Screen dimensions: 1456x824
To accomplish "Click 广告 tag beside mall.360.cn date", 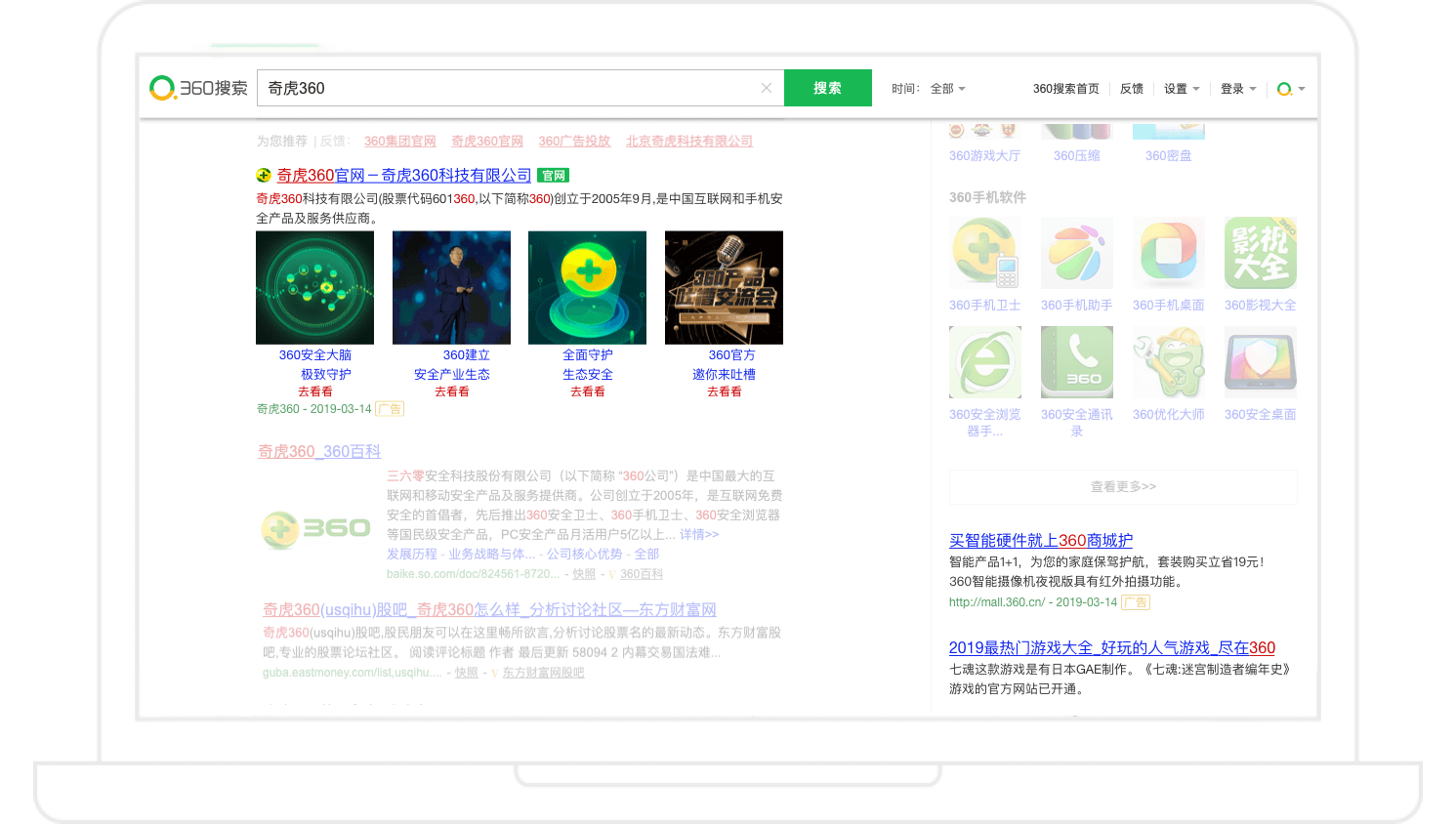I will 1136,602.
